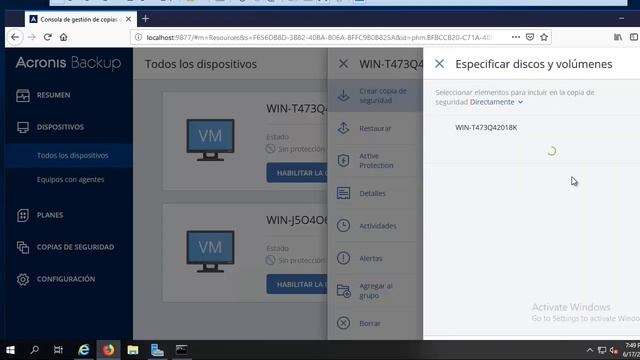Click the Acronis Backup logo
This screenshot has width=640, height=360.
point(69,63)
